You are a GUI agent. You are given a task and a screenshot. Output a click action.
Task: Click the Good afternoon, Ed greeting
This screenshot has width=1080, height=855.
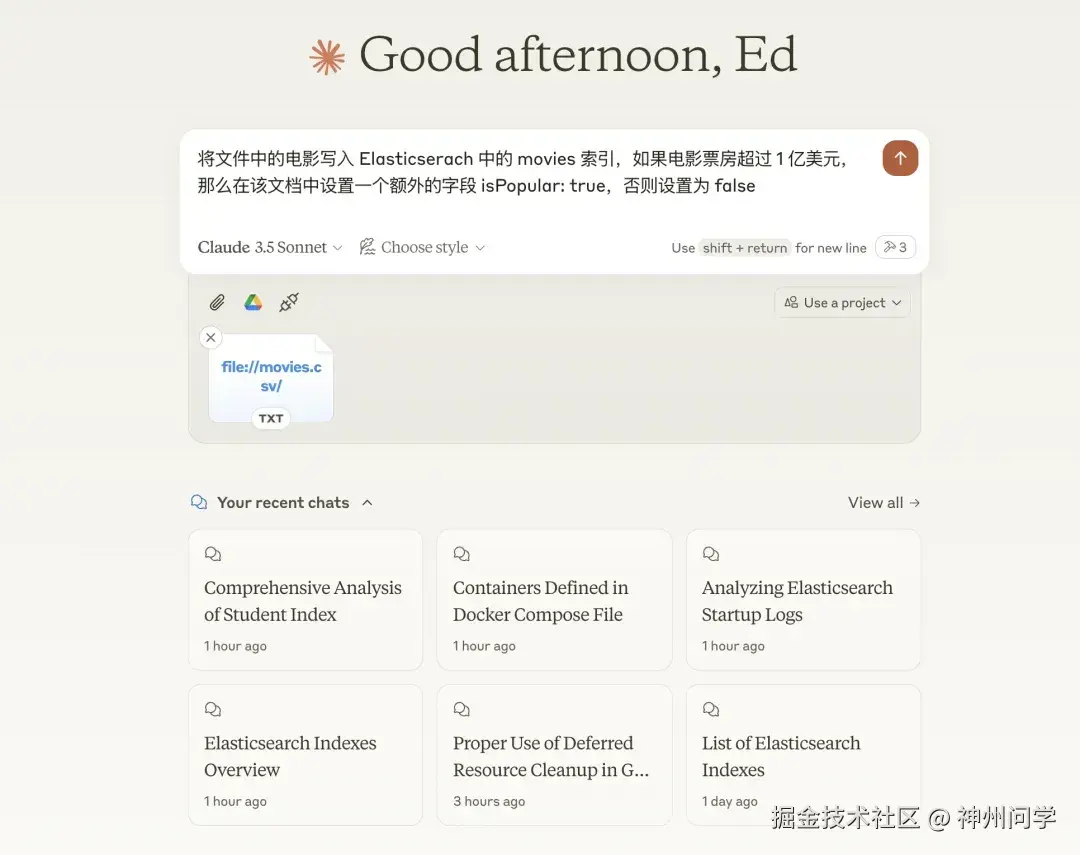[x=578, y=54]
